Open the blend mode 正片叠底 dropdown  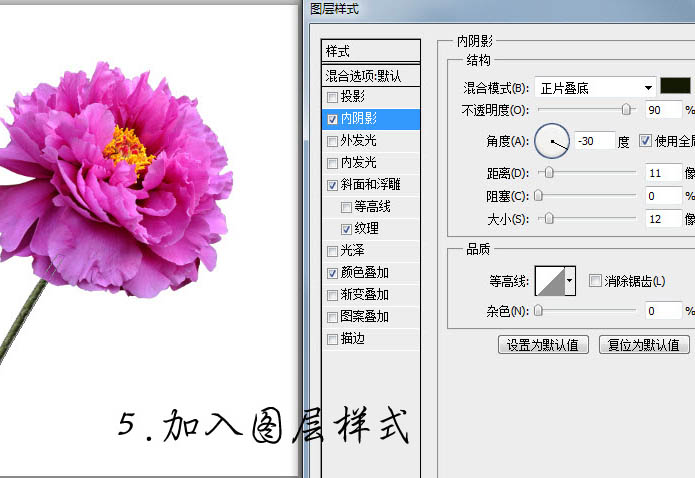(x=595, y=88)
